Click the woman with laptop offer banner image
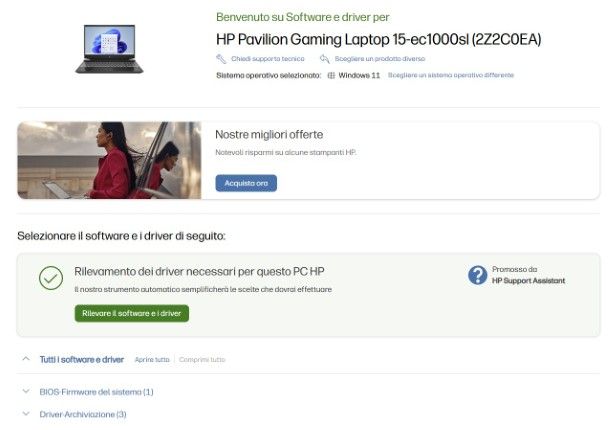 click(109, 160)
